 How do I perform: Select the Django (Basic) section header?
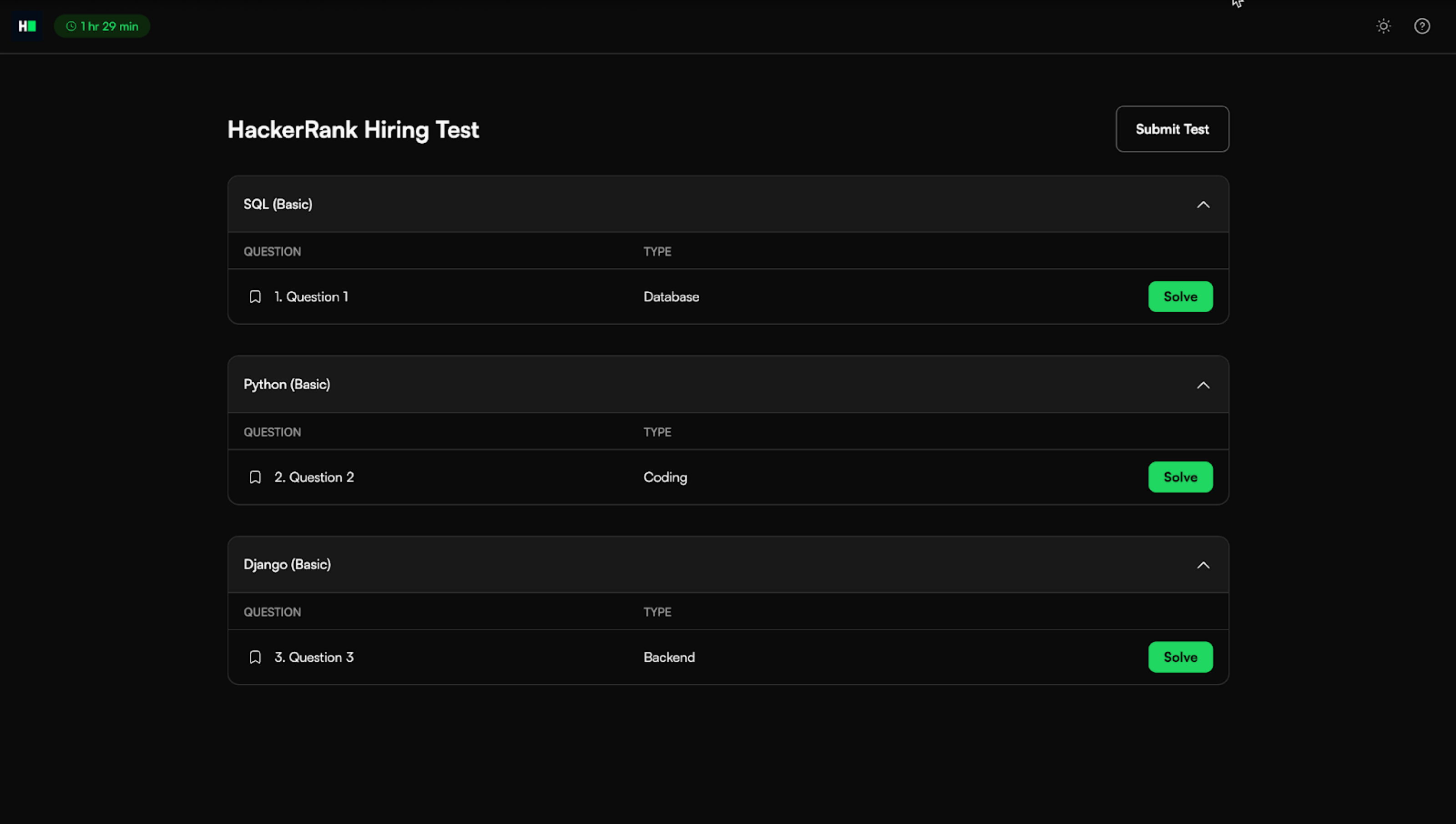pos(287,565)
